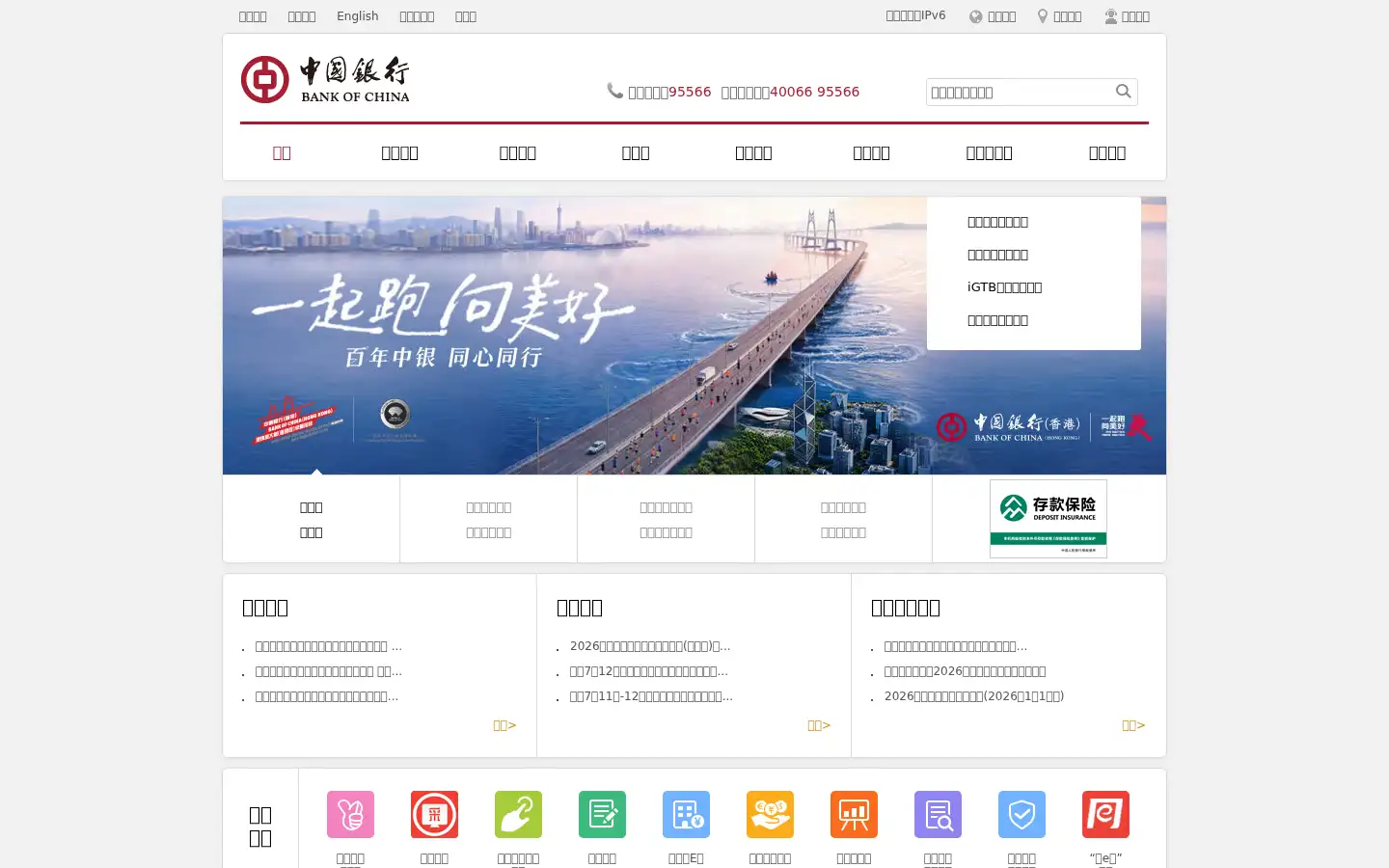Open the green notepad-and-pencil service icon
Image resolution: width=1389 pixels, height=868 pixels.
[602, 815]
